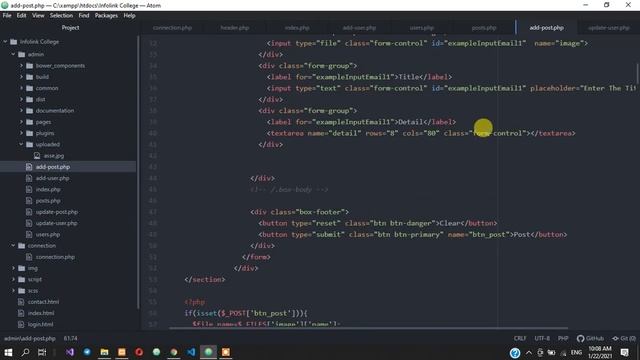Switch to the index.php editor tab
The image size is (640, 360).
tap(297, 28)
